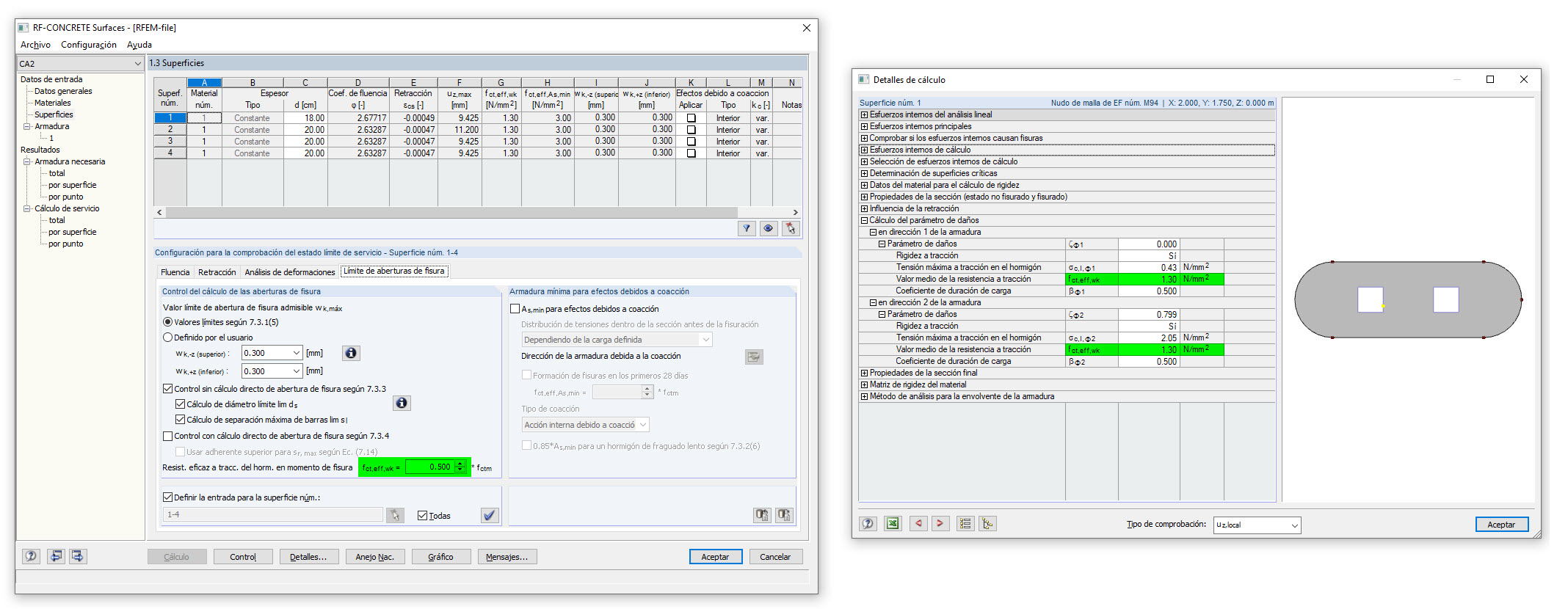Image resolution: width=1568 pixels, height=609 pixels.
Task: Click the Control button
Action: click(243, 557)
